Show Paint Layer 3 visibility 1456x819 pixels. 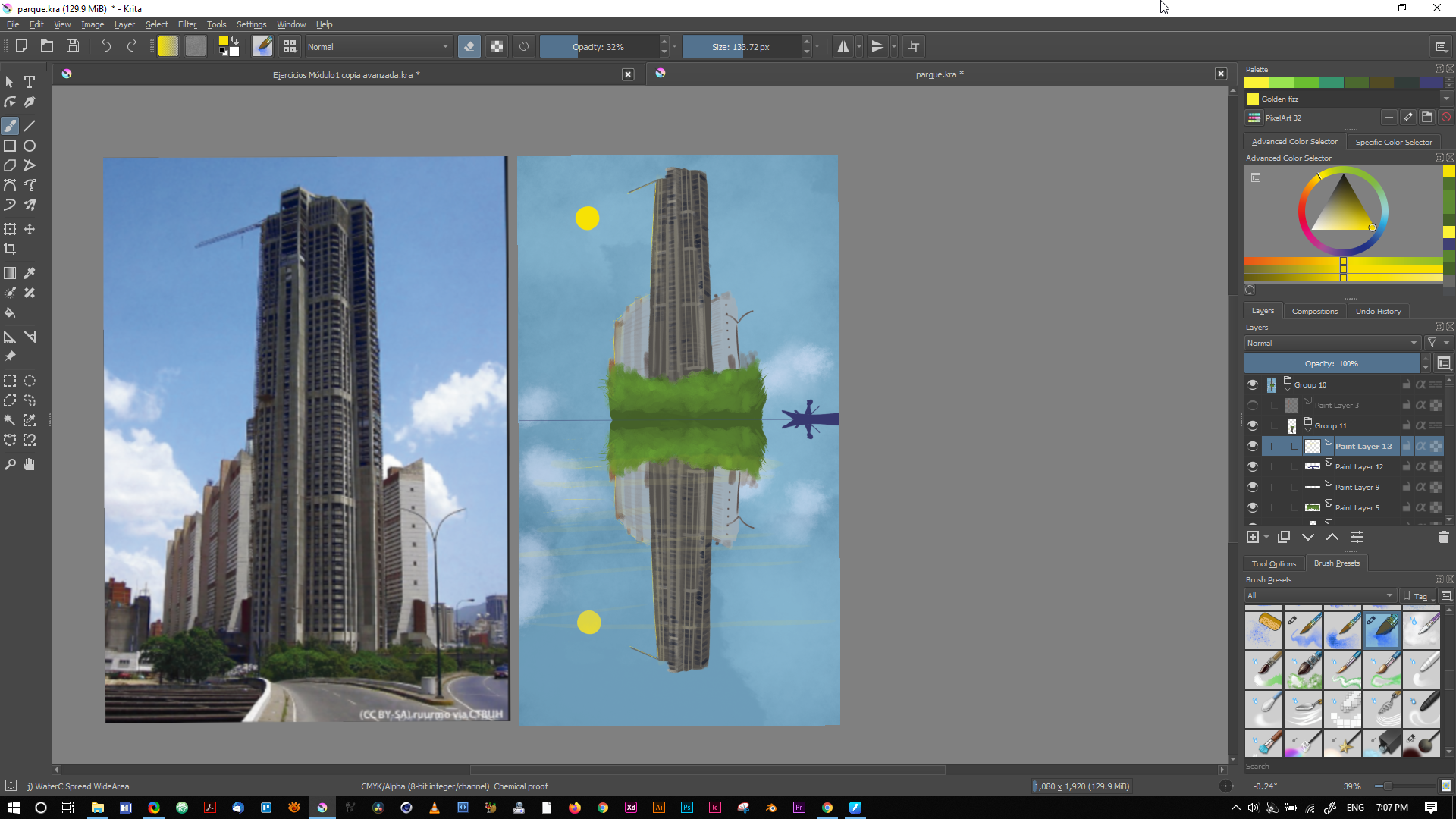(x=1253, y=405)
